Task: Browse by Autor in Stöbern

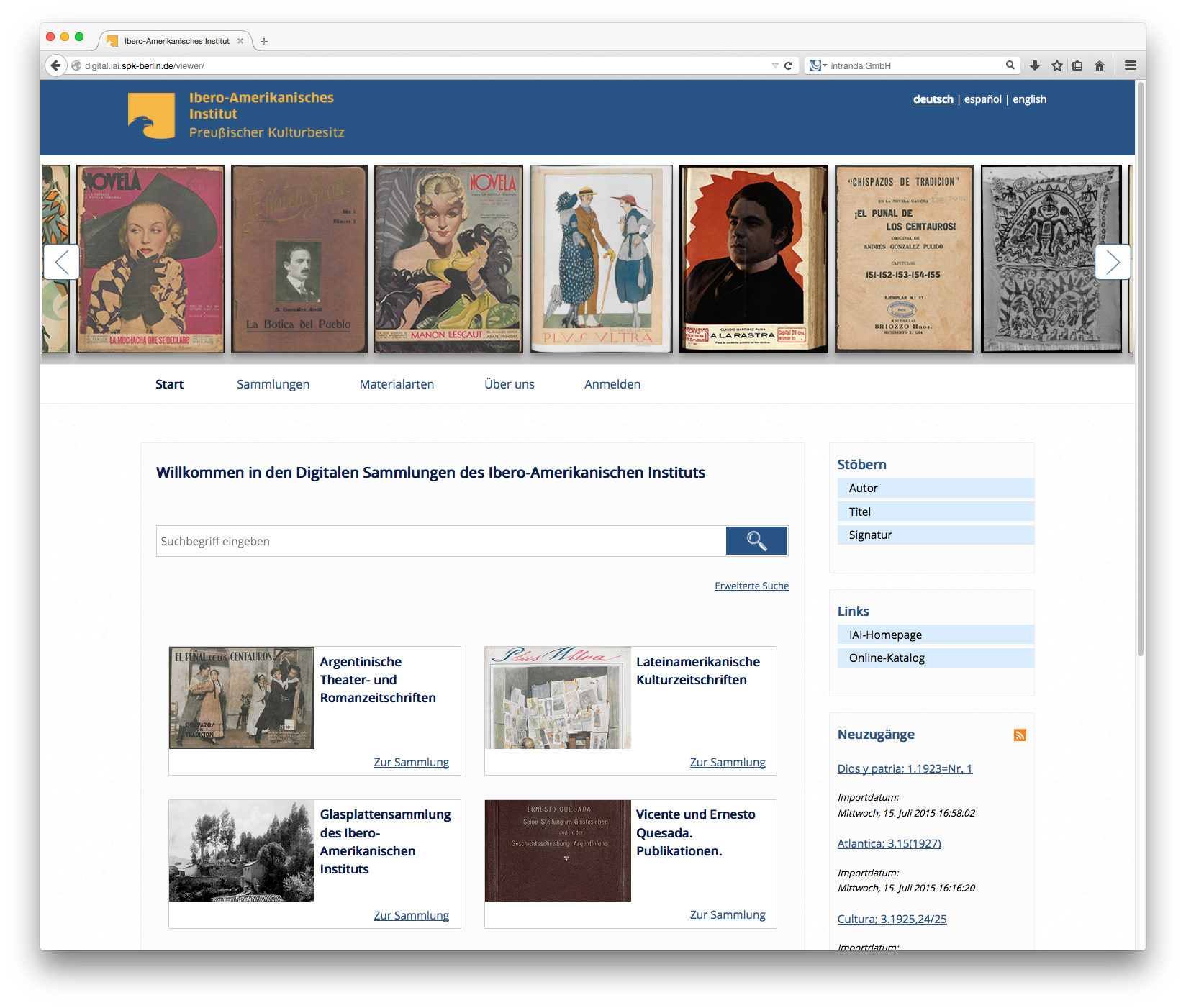Action: [936, 488]
